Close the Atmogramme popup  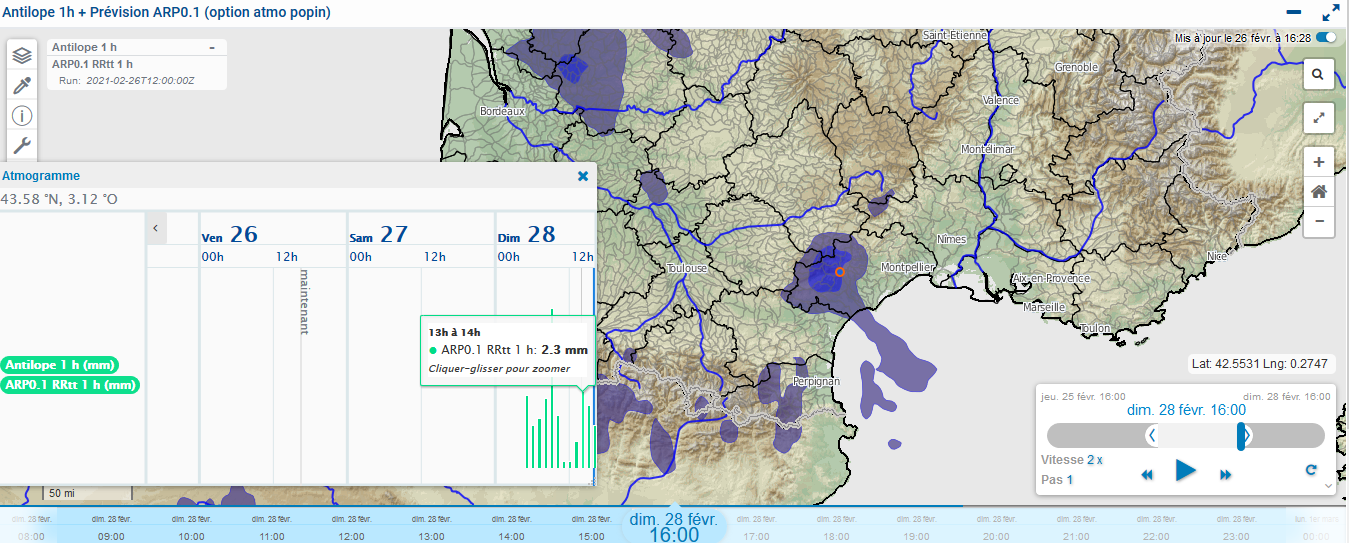tap(583, 176)
